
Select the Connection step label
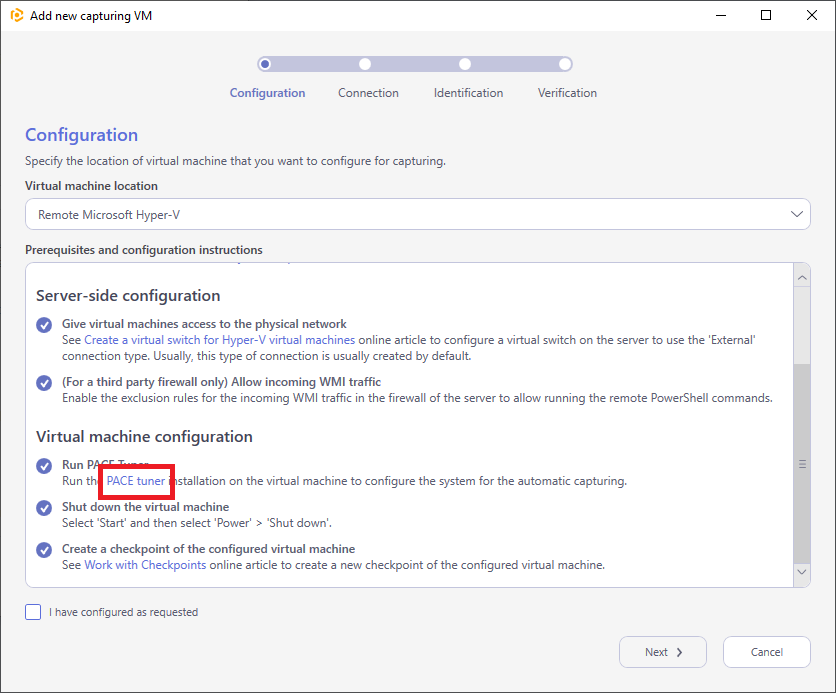368,93
